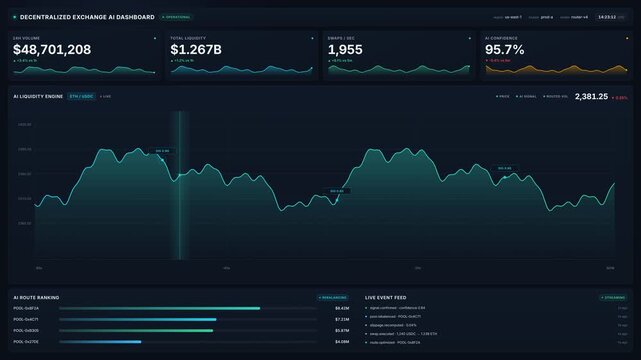Click the vertical crosshair line on the chart
Screen dimensions: 641x360
[179, 185]
